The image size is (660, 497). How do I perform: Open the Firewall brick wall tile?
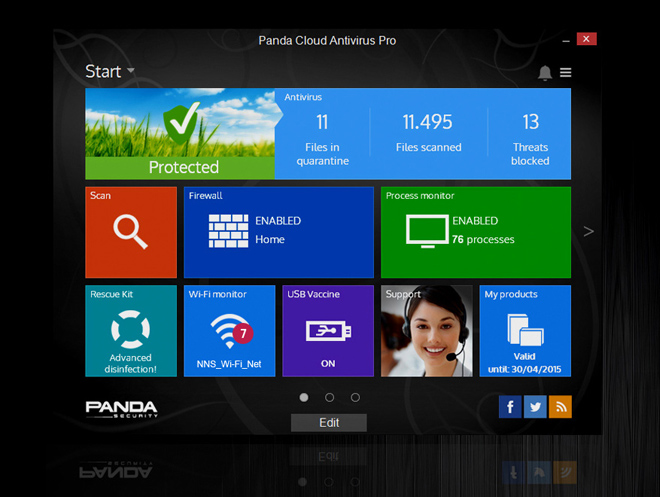point(278,232)
